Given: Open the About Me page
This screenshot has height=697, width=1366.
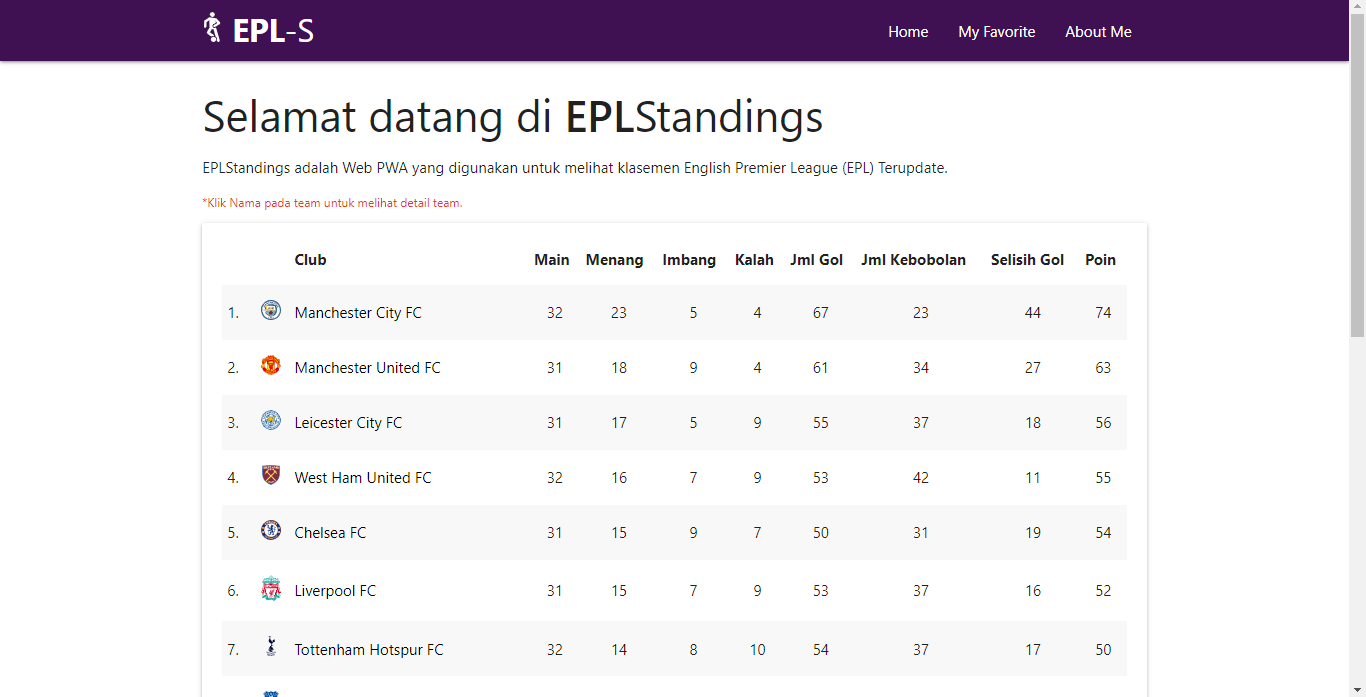Looking at the screenshot, I should pos(1098,31).
